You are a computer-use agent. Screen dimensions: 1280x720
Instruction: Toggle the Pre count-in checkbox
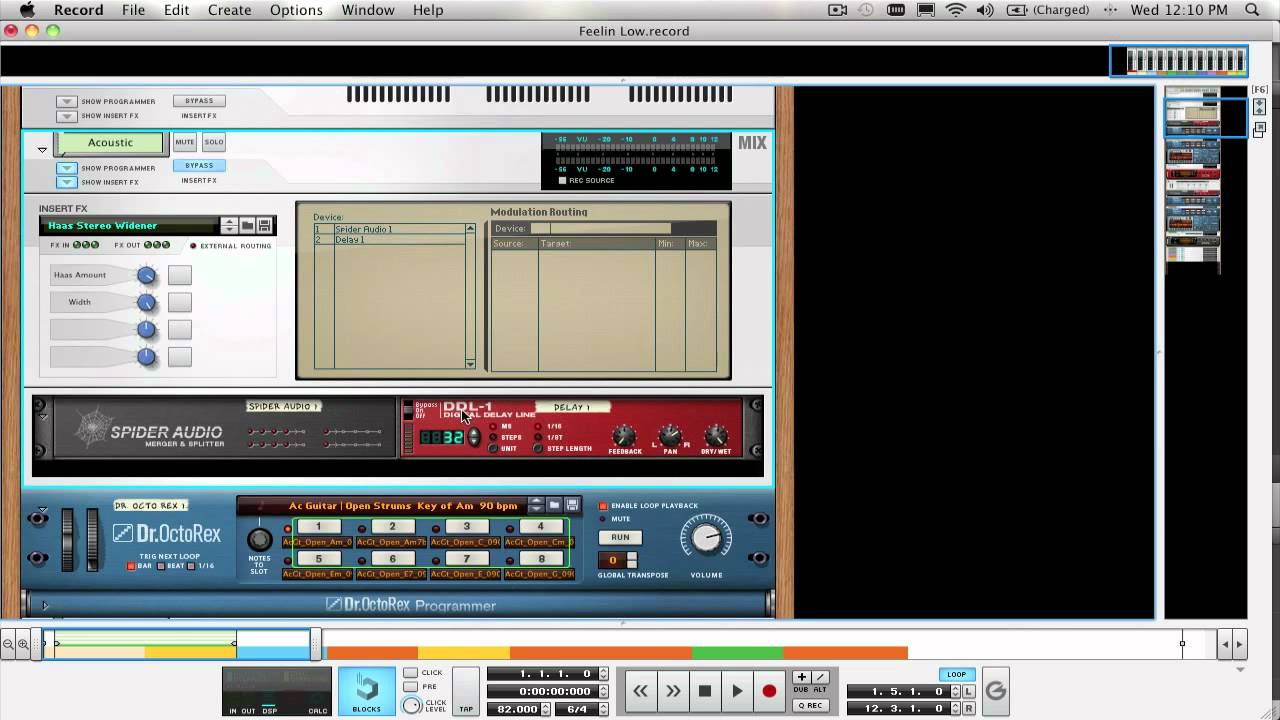tap(411, 687)
